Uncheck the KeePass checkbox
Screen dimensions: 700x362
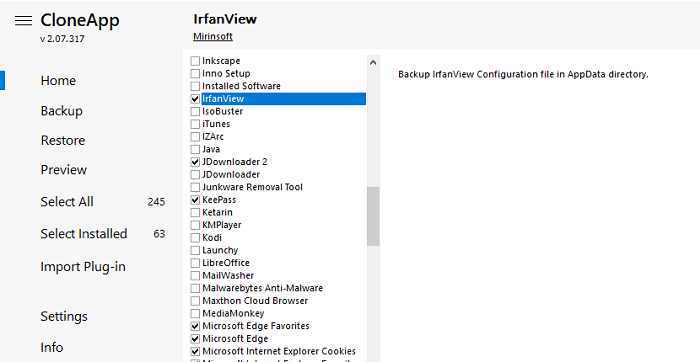195,200
